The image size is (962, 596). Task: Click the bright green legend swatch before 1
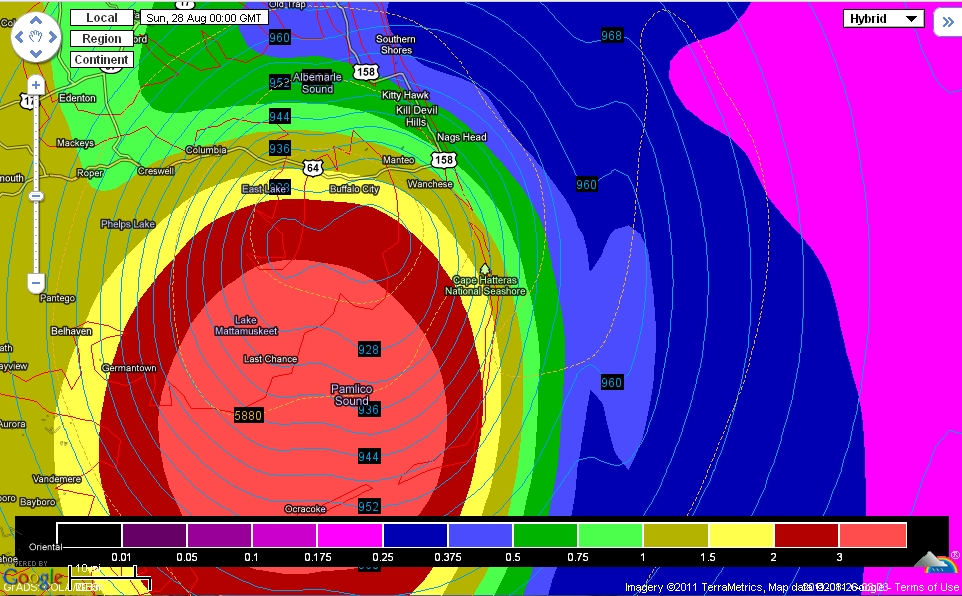610,535
